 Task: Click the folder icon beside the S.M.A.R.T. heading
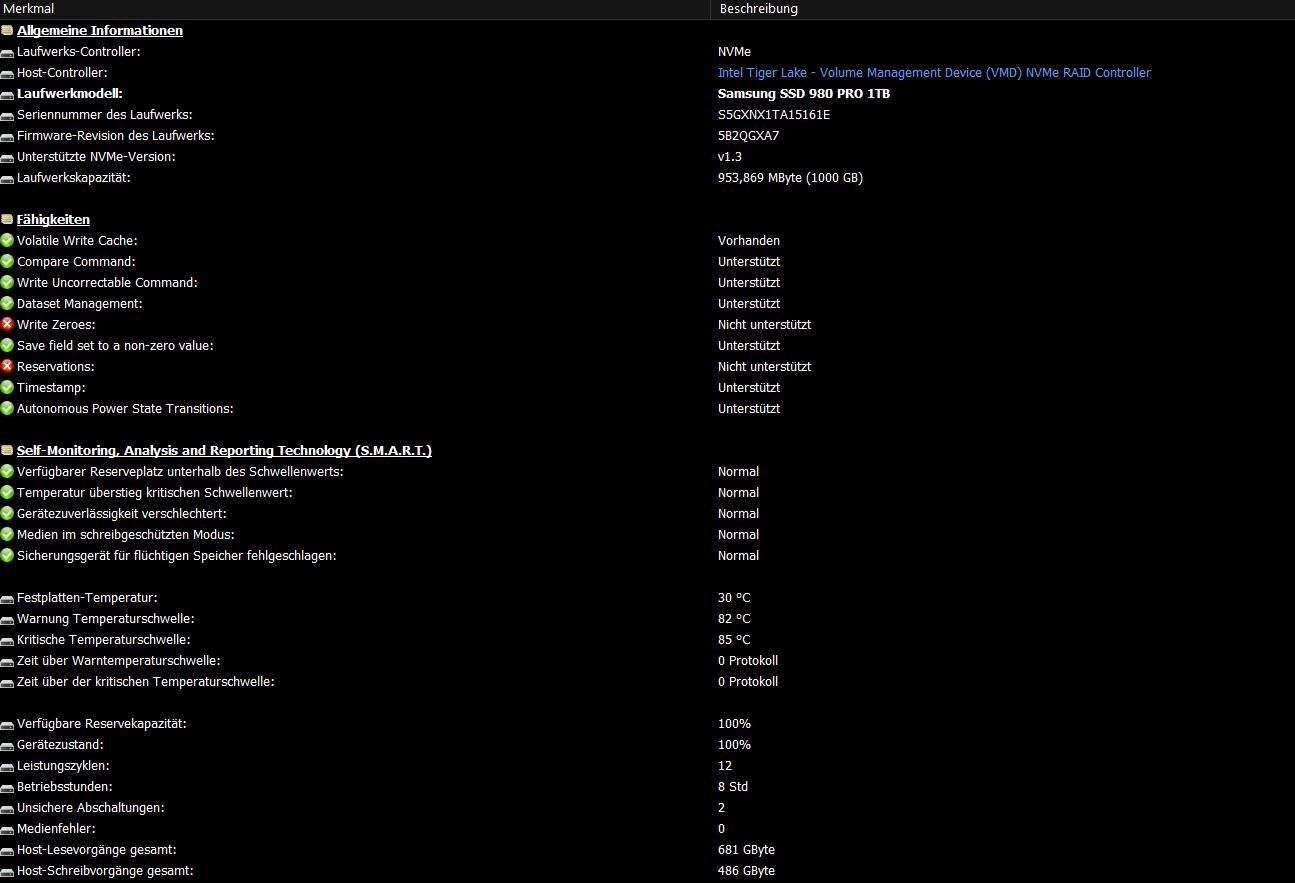(7, 451)
